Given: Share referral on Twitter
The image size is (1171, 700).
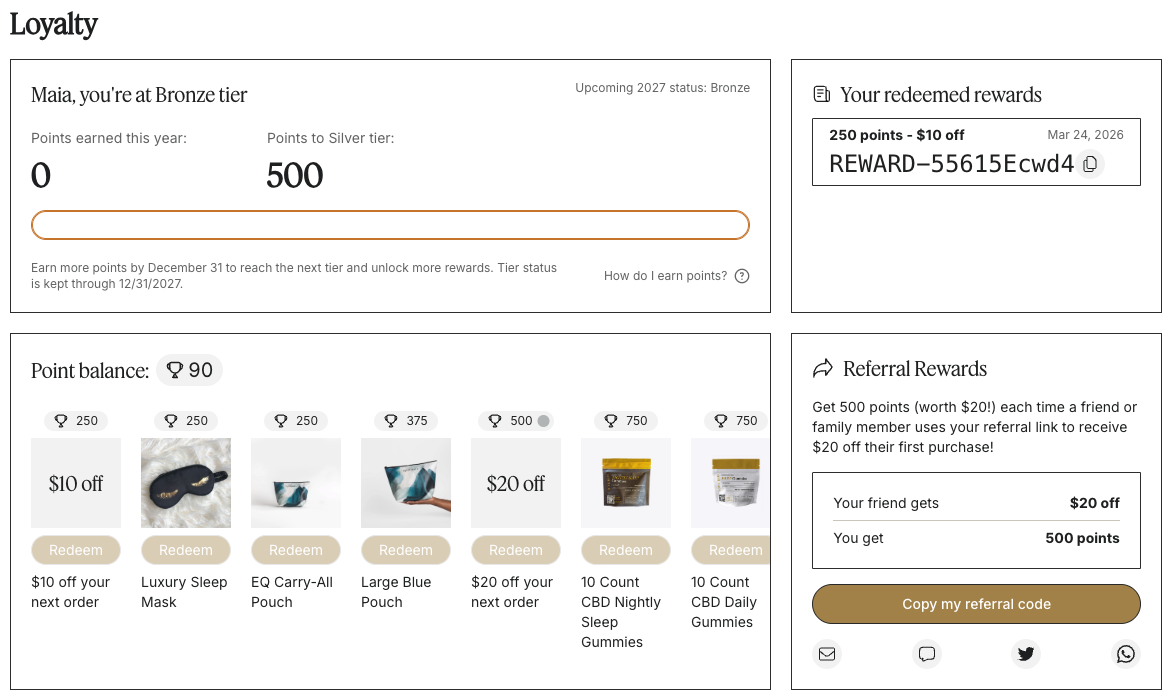Looking at the screenshot, I should [x=1026, y=654].
